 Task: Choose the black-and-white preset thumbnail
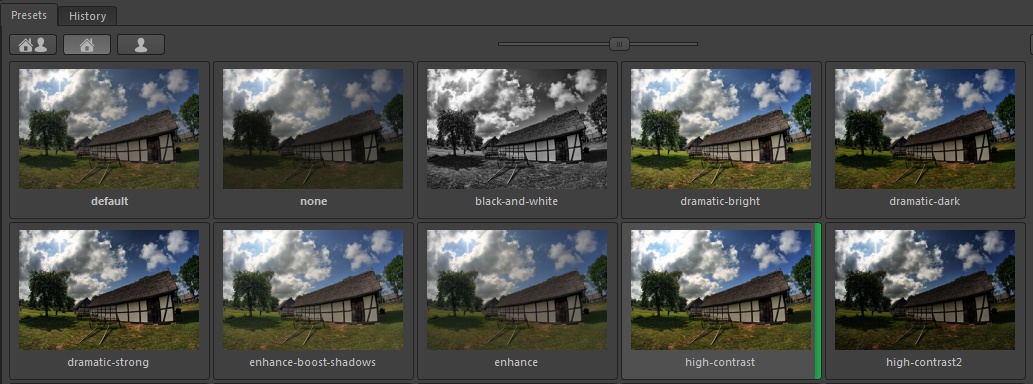coord(517,129)
